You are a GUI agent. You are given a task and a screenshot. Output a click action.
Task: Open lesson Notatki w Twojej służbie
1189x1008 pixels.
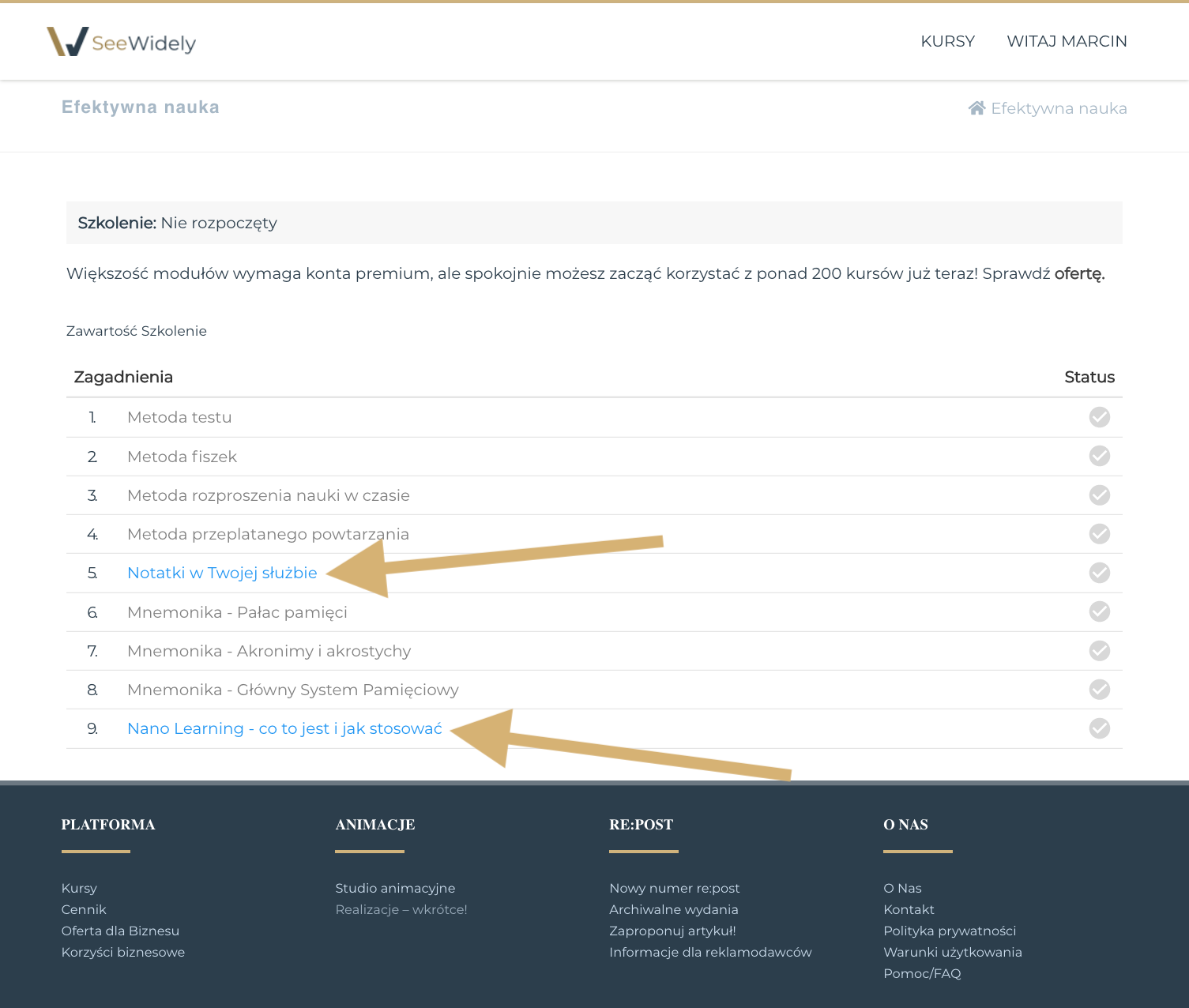222,573
